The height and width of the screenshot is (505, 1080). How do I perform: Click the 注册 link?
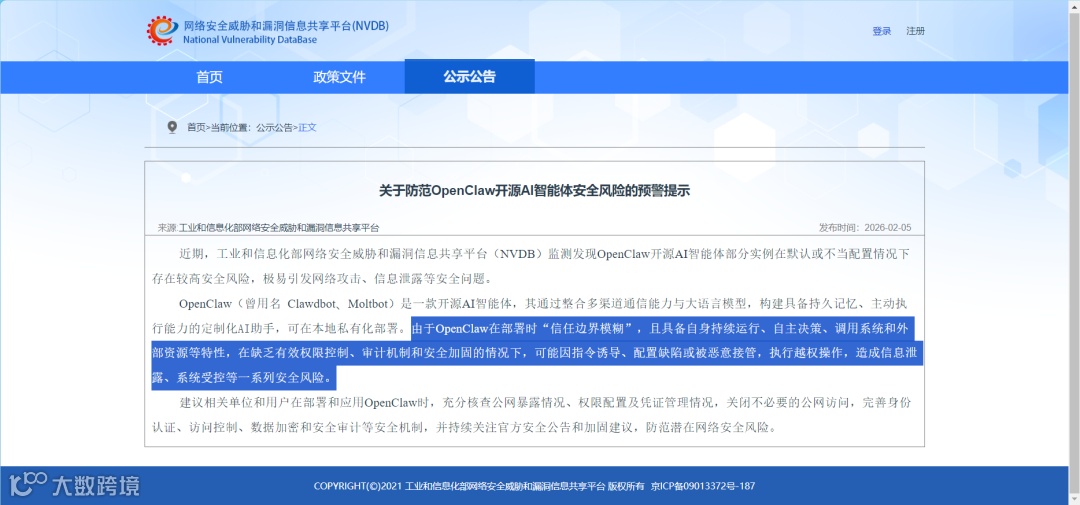(x=915, y=31)
